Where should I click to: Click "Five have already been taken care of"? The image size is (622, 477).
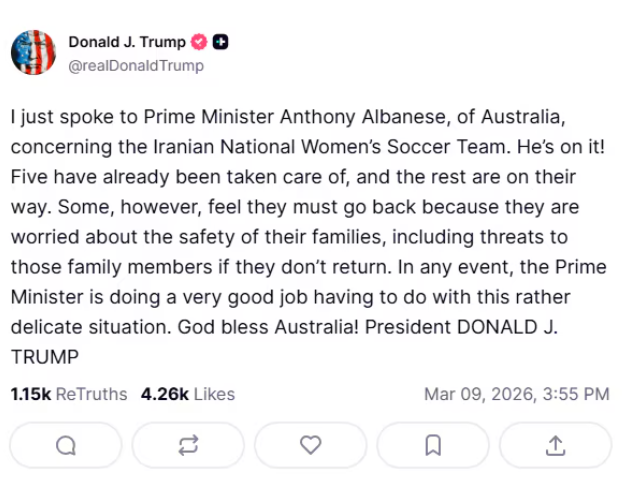pos(148,177)
